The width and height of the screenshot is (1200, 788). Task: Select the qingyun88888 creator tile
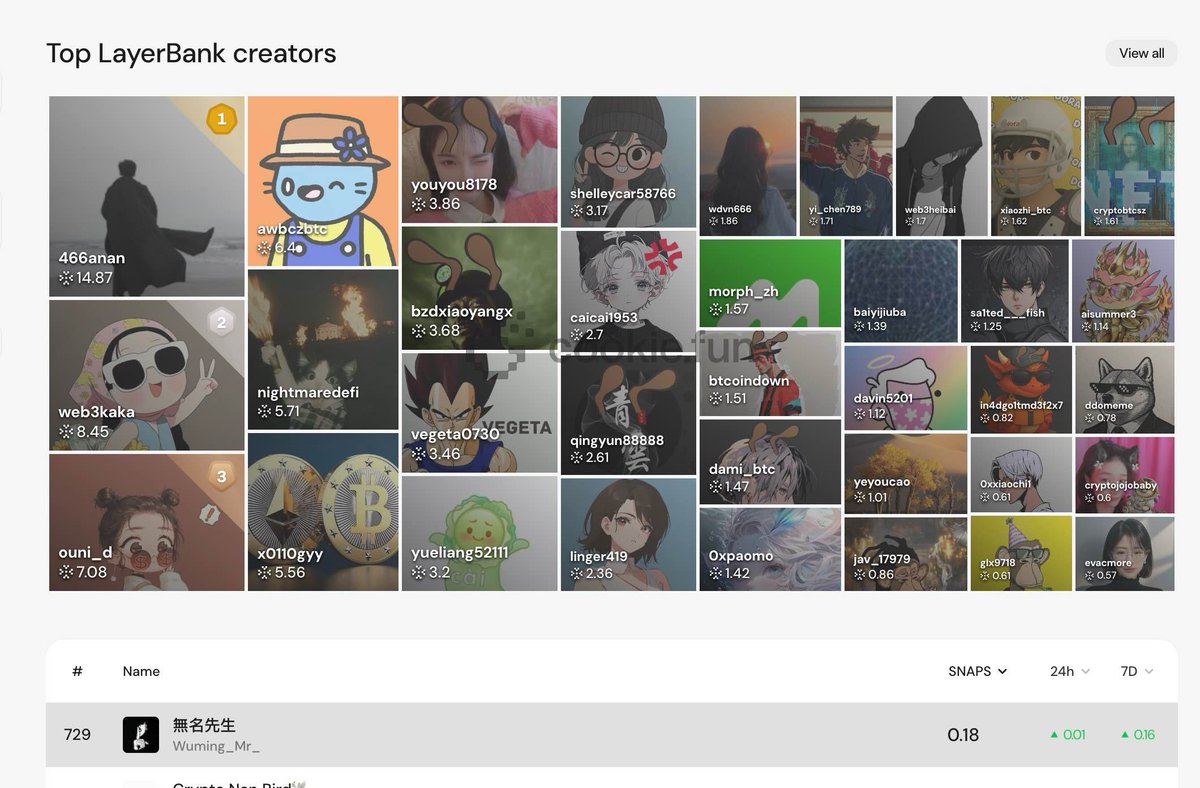(628, 415)
